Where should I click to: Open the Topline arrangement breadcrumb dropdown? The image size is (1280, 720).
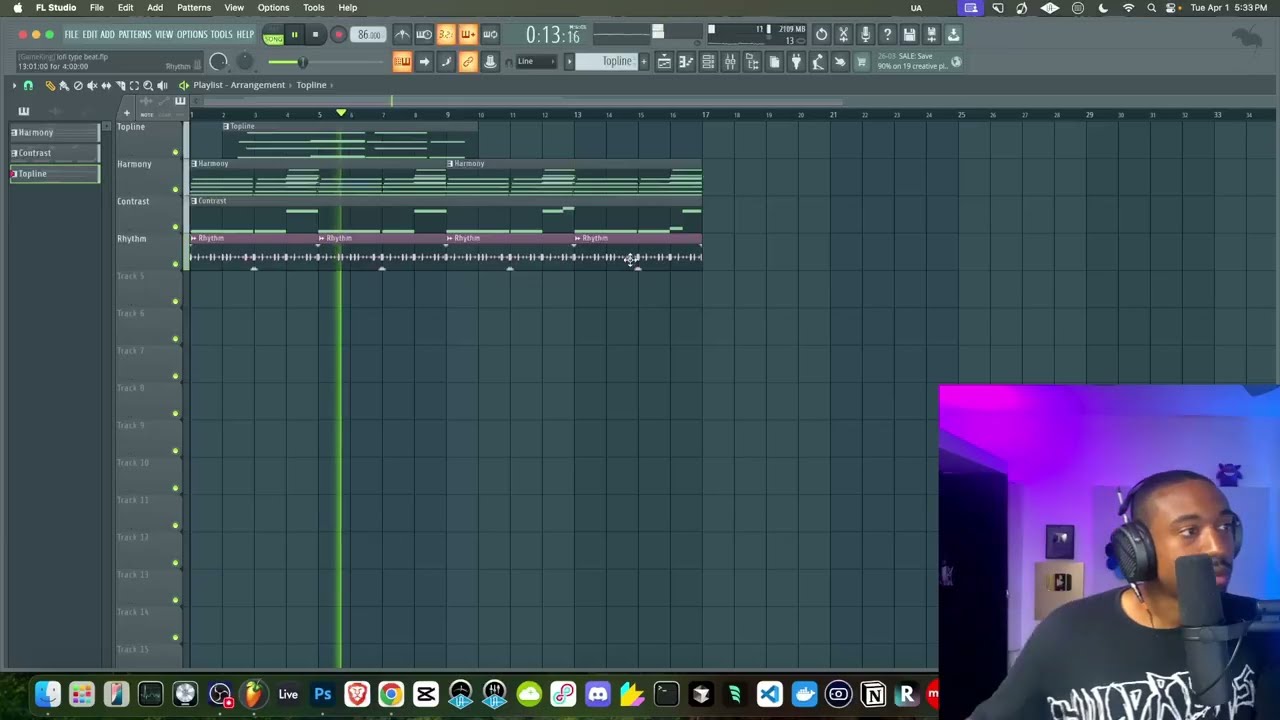click(x=311, y=85)
